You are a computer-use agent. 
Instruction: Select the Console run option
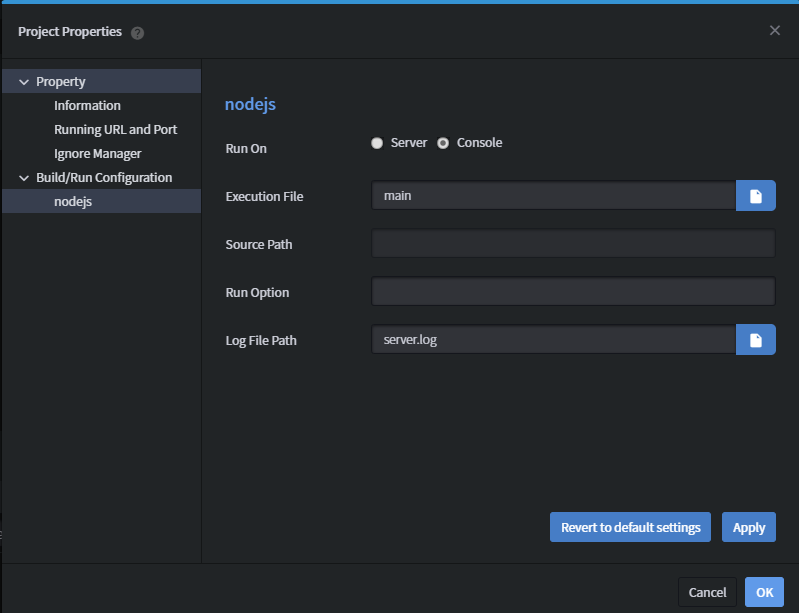point(443,143)
